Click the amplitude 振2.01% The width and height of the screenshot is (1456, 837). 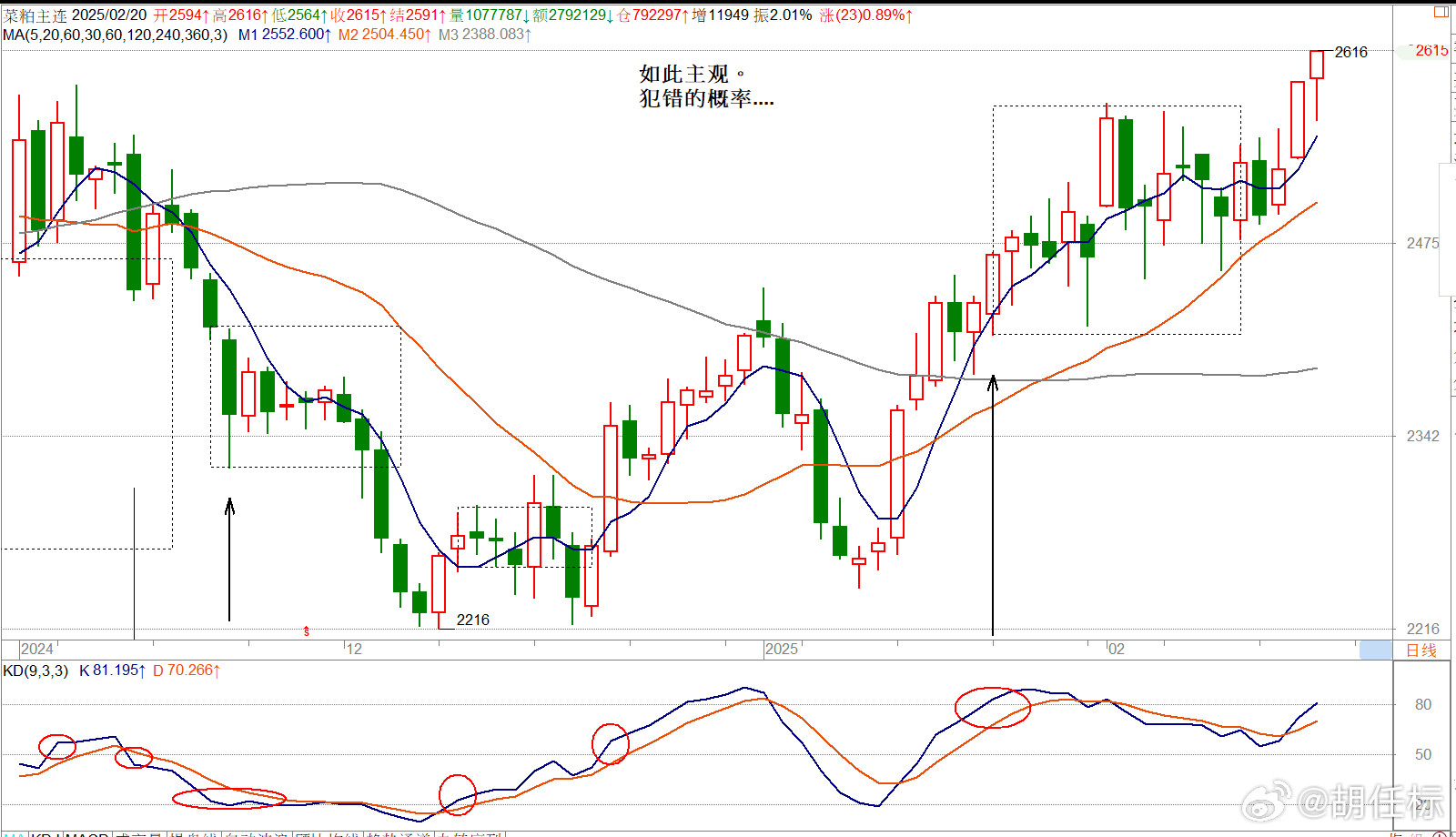783,15
